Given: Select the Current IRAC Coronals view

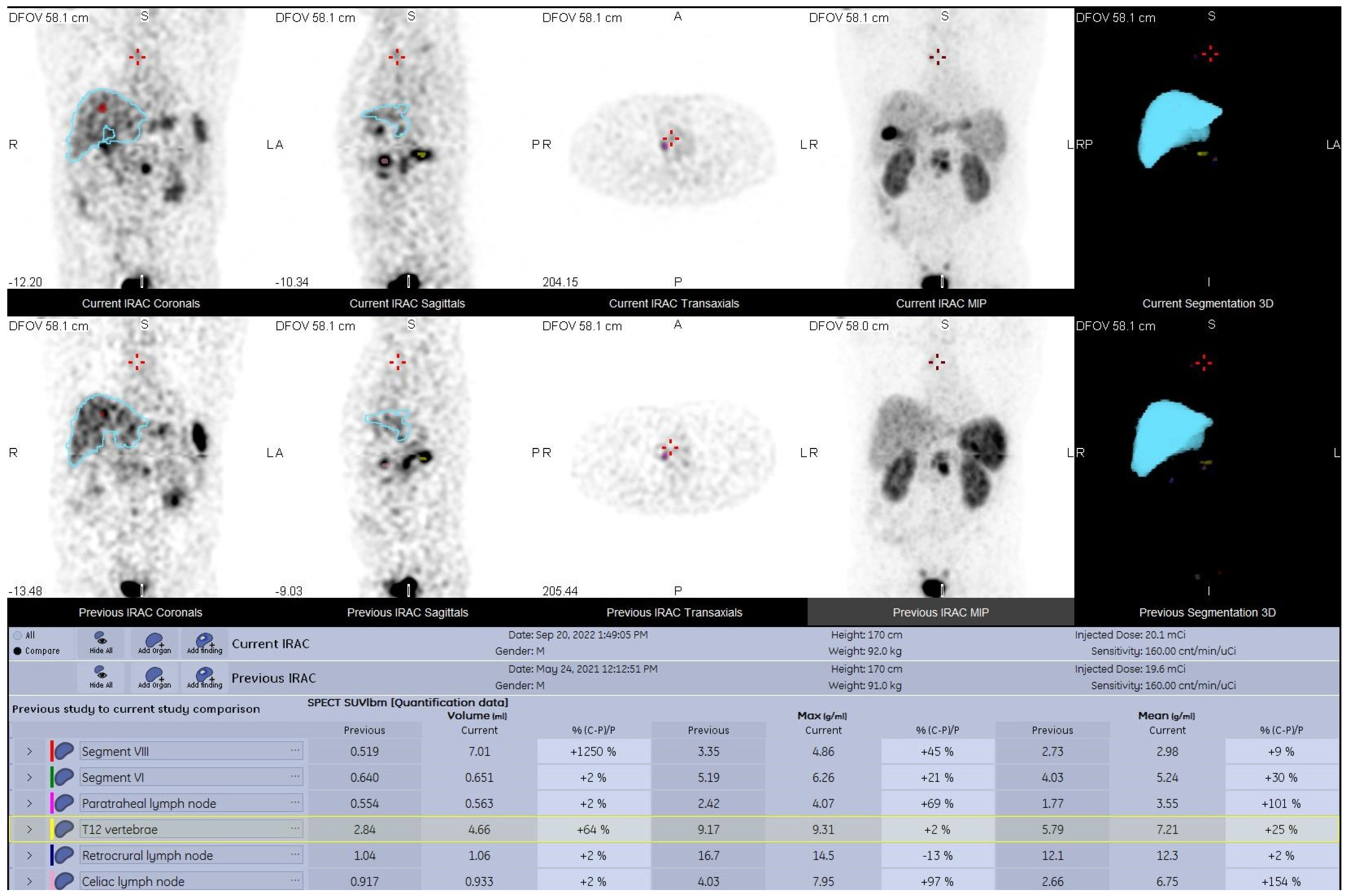Looking at the screenshot, I should click(141, 304).
